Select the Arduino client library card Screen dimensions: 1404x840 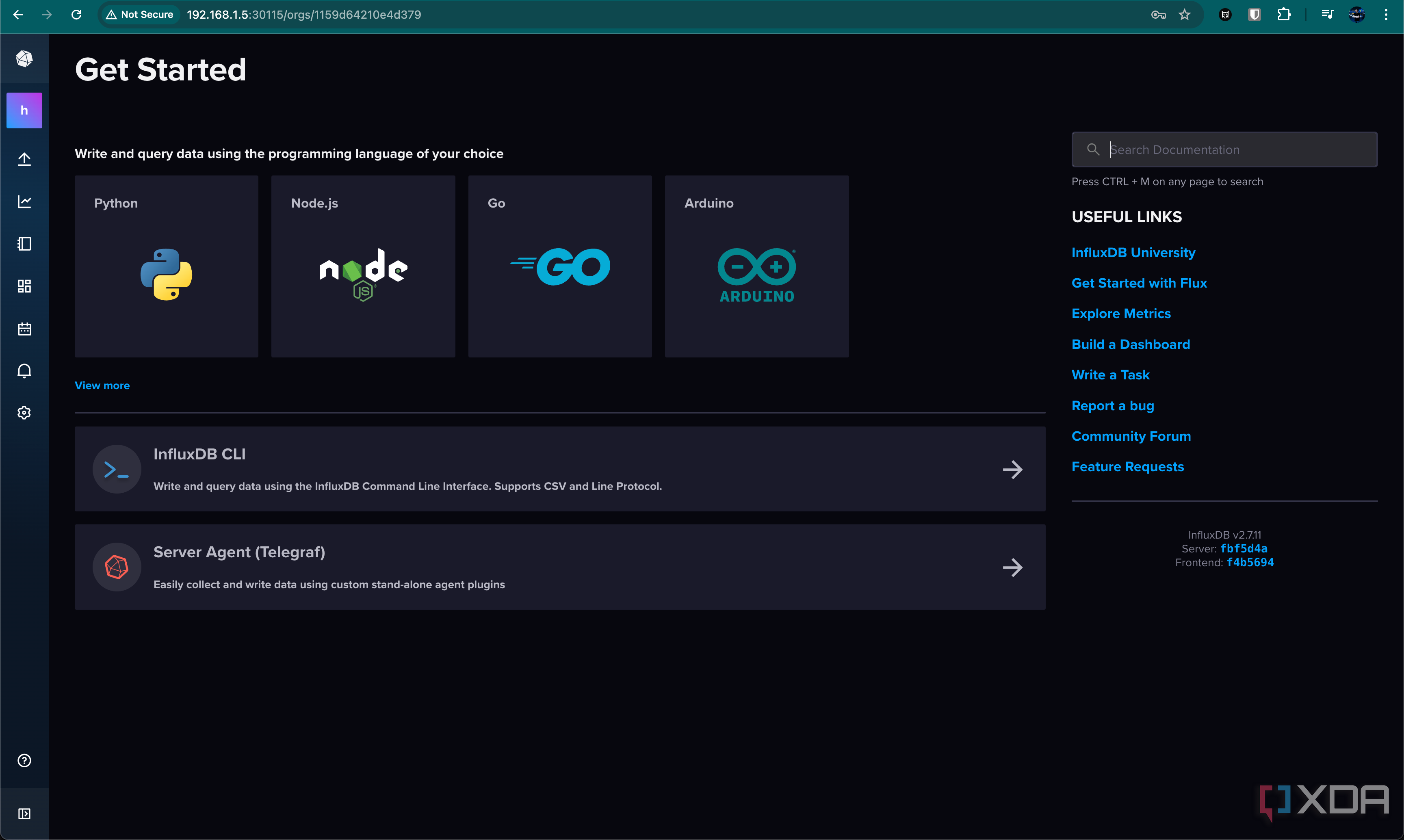coord(757,266)
